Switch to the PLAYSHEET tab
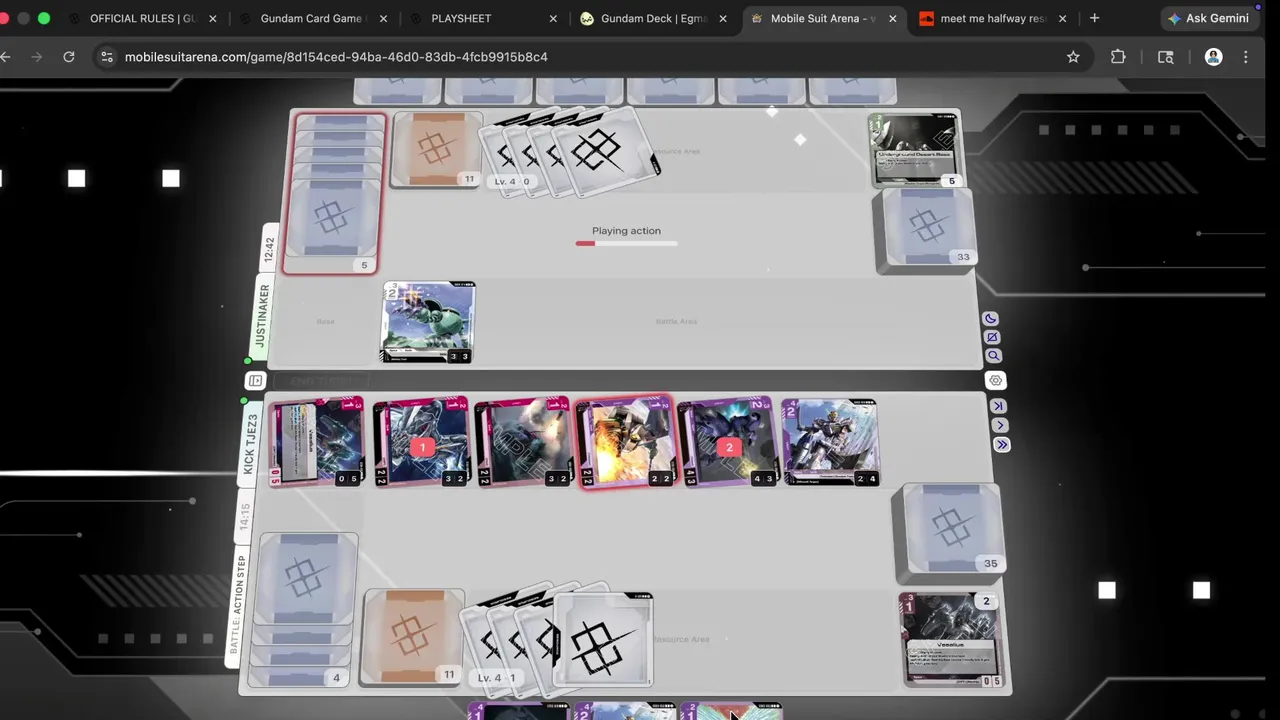1280x720 pixels. point(461,18)
